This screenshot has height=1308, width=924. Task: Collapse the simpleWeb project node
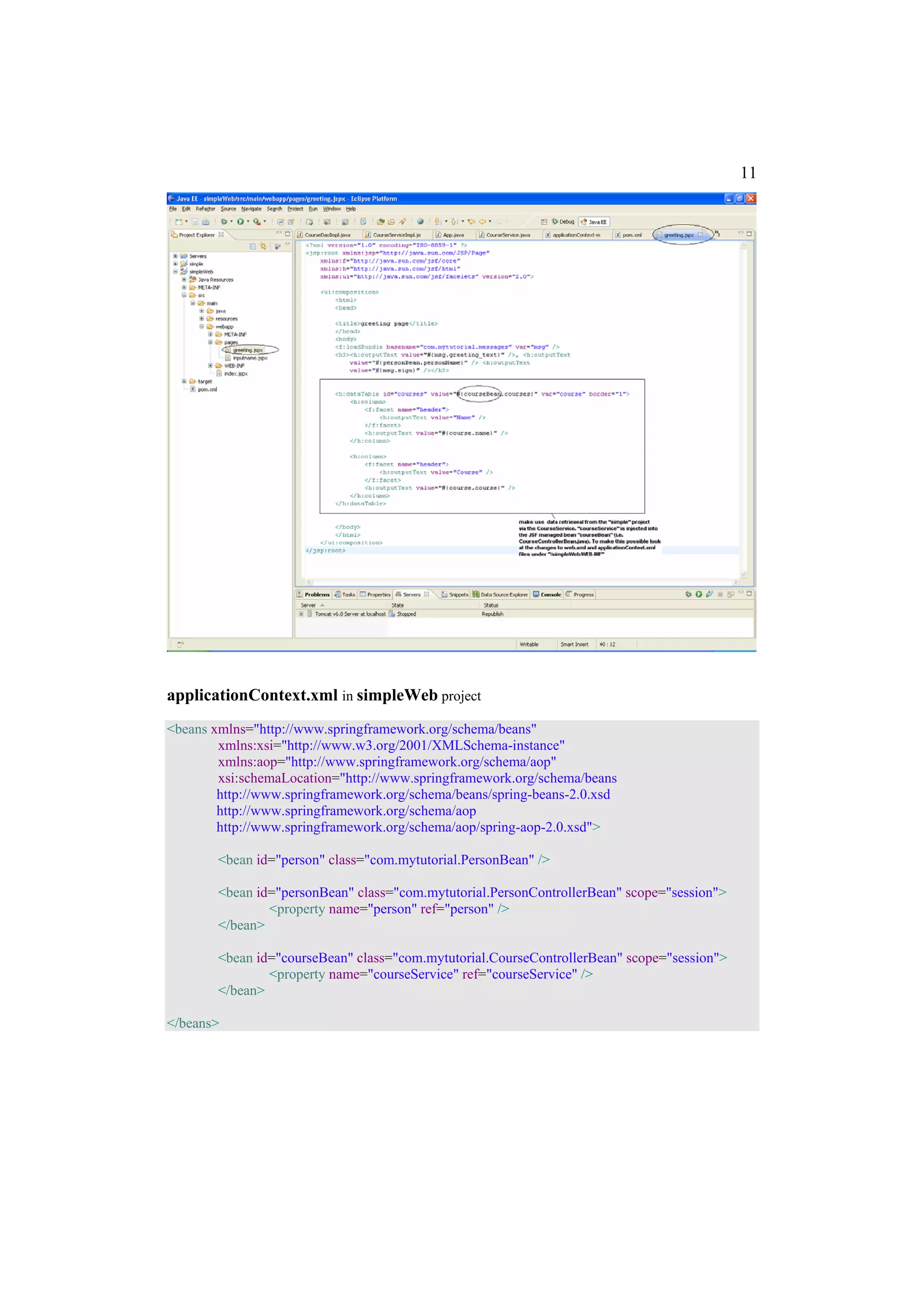tap(176, 272)
